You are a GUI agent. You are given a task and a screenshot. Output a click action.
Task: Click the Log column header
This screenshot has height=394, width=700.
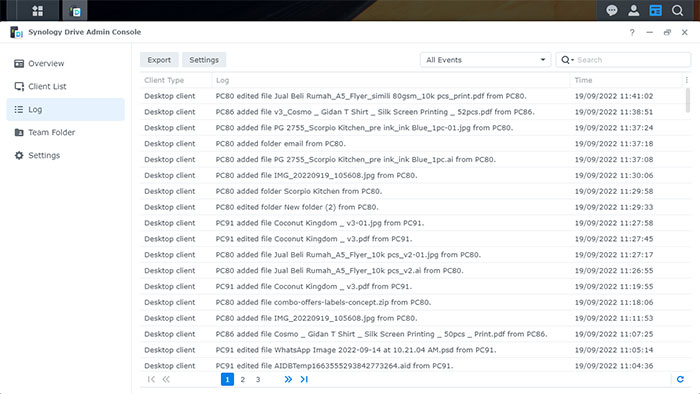point(391,80)
